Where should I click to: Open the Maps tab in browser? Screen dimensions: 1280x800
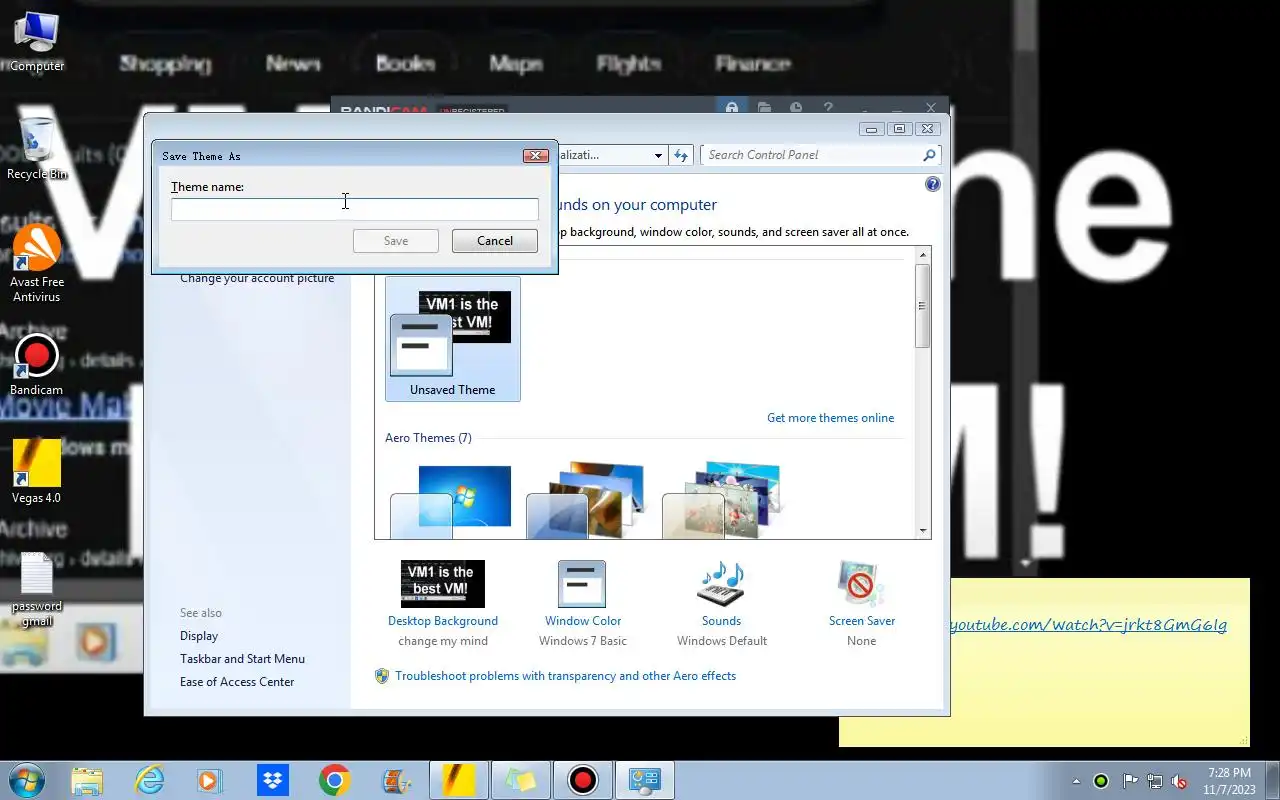tap(516, 64)
